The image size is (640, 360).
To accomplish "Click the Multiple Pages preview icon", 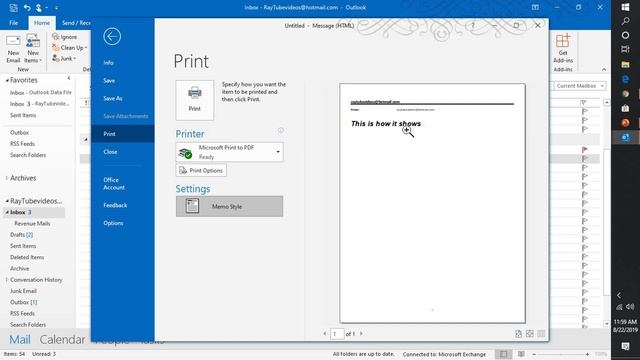I will 541,334.
